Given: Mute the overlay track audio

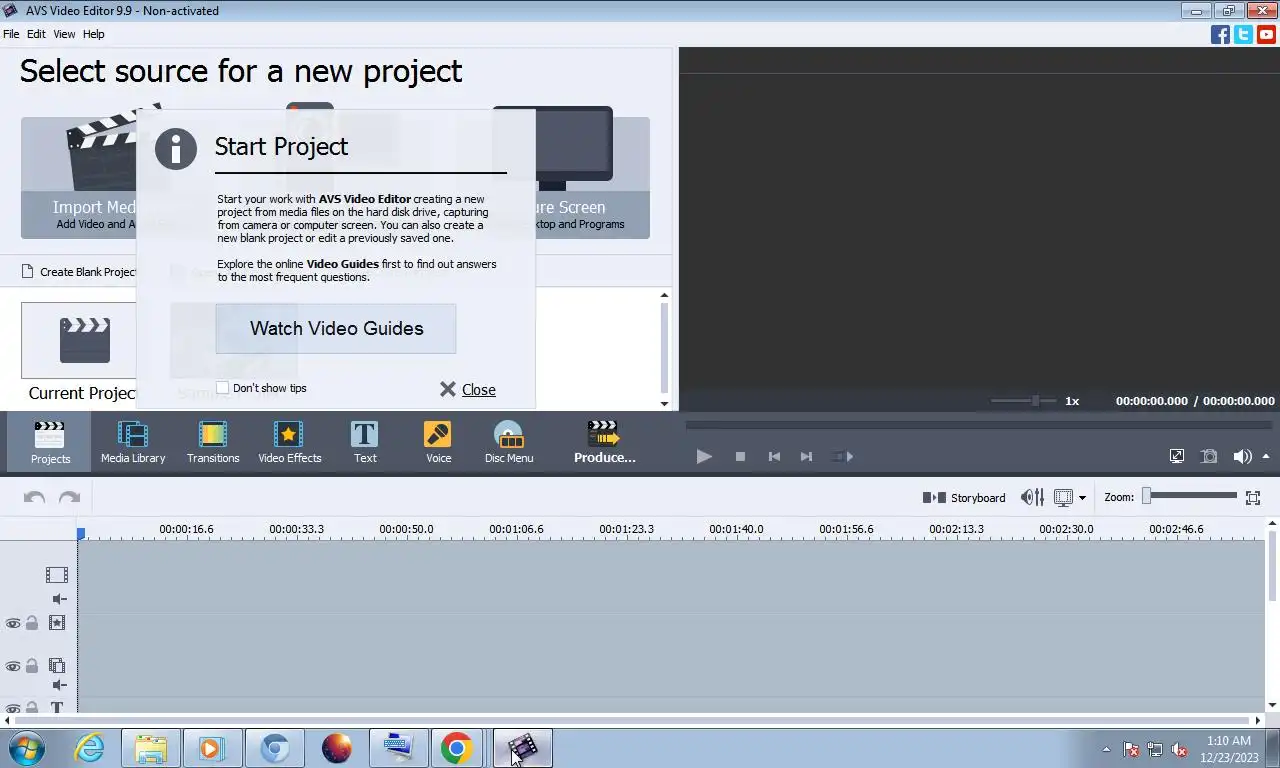Looking at the screenshot, I should pos(59,685).
